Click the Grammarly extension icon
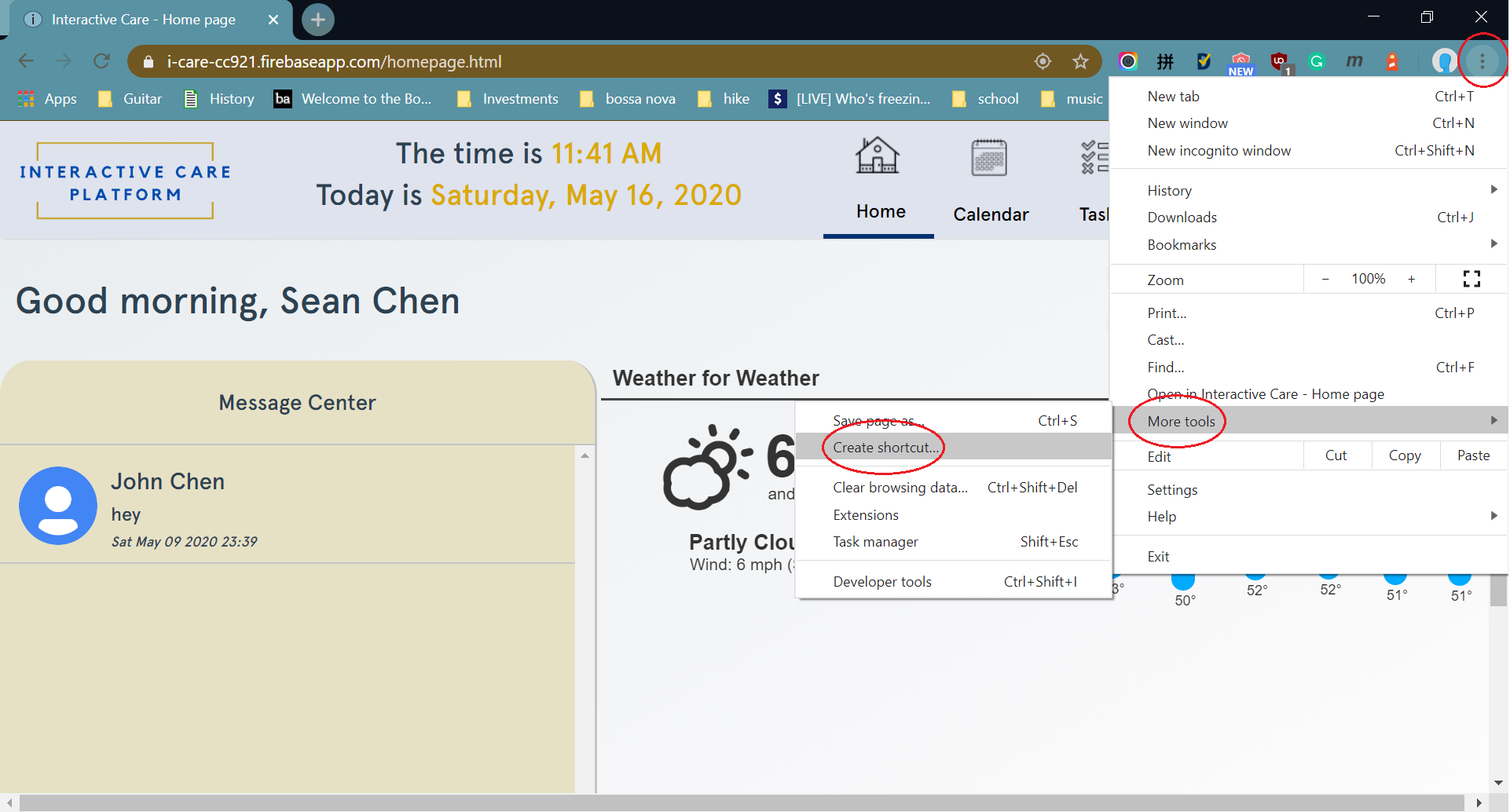 [1317, 61]
